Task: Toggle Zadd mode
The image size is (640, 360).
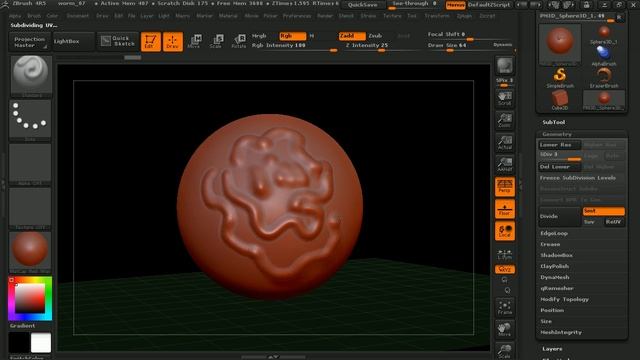Action: tap(352, 36)
